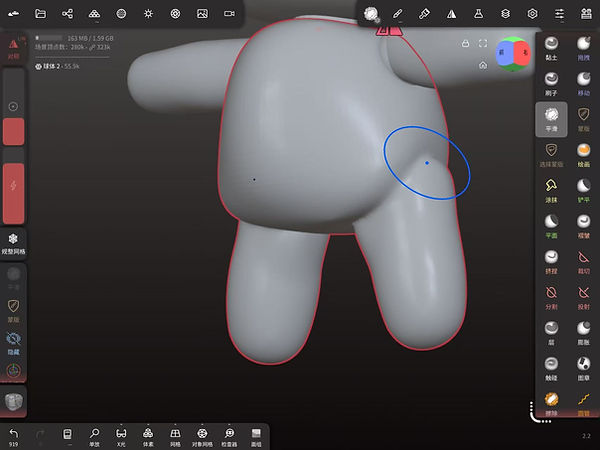Open the background image menu
Screen dimensions: 600x450
coord(202,14)
